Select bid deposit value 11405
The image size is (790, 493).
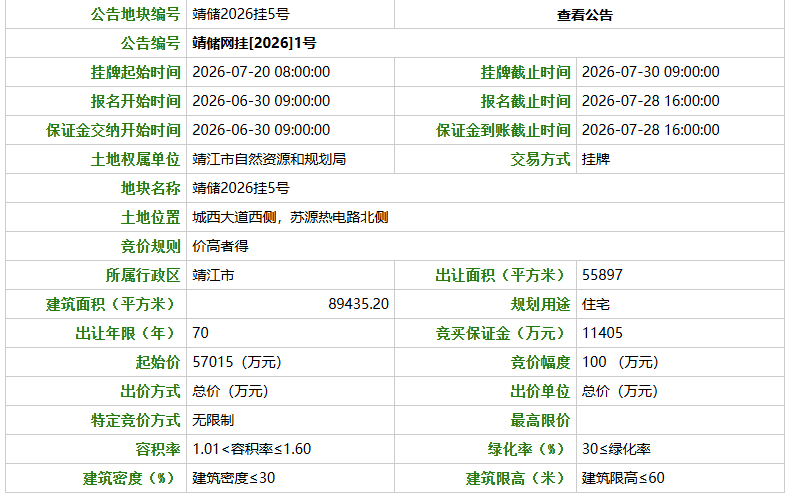pos(602,333)
